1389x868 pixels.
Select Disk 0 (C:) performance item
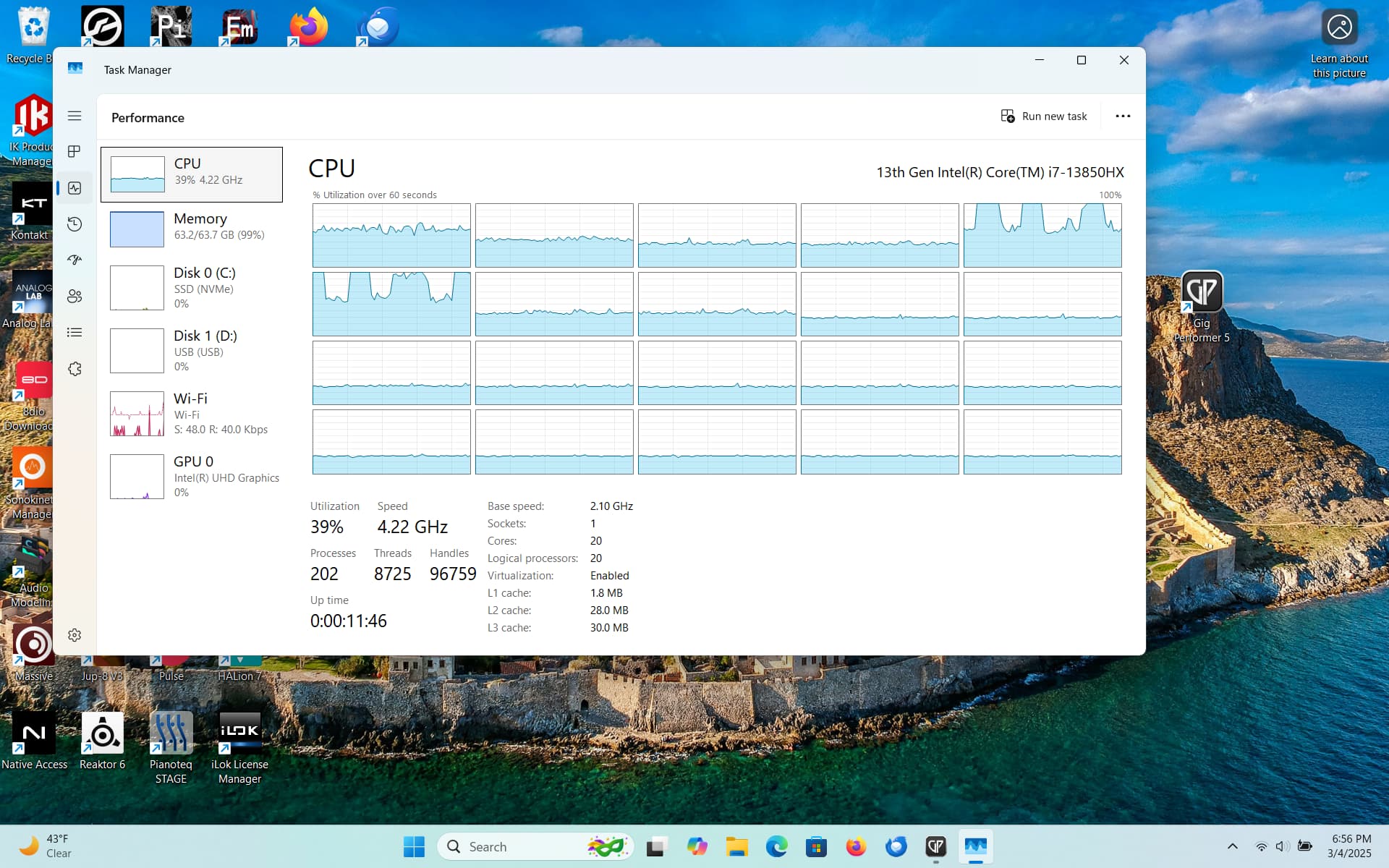[192, 288]
